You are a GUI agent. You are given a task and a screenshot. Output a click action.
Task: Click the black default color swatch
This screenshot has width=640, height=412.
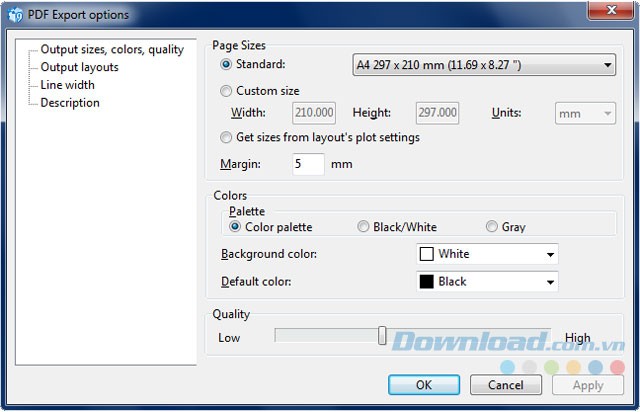(427, 281)
